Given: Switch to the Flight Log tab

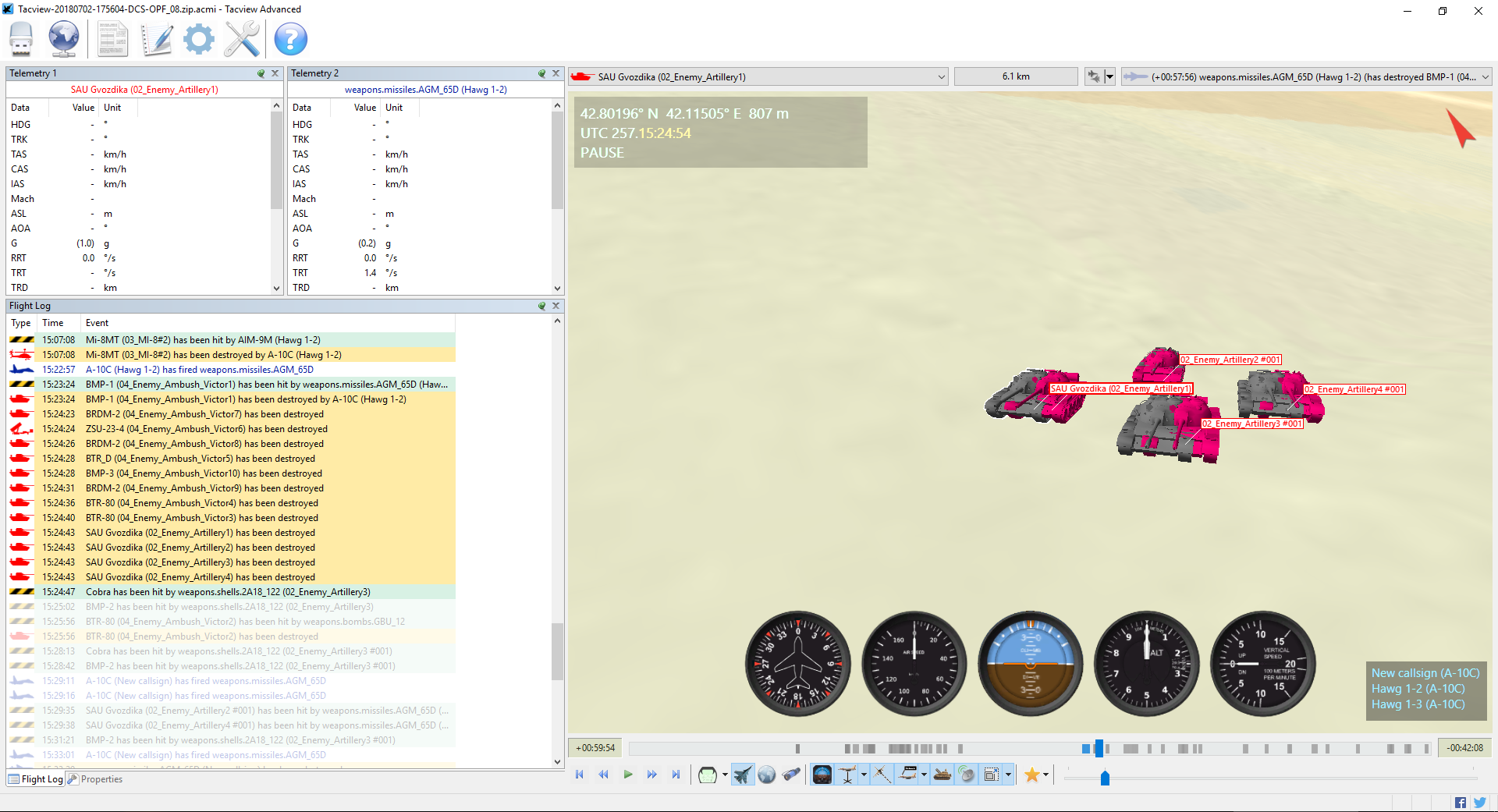Looking at the screenshot, I should (x=36, y=779).
